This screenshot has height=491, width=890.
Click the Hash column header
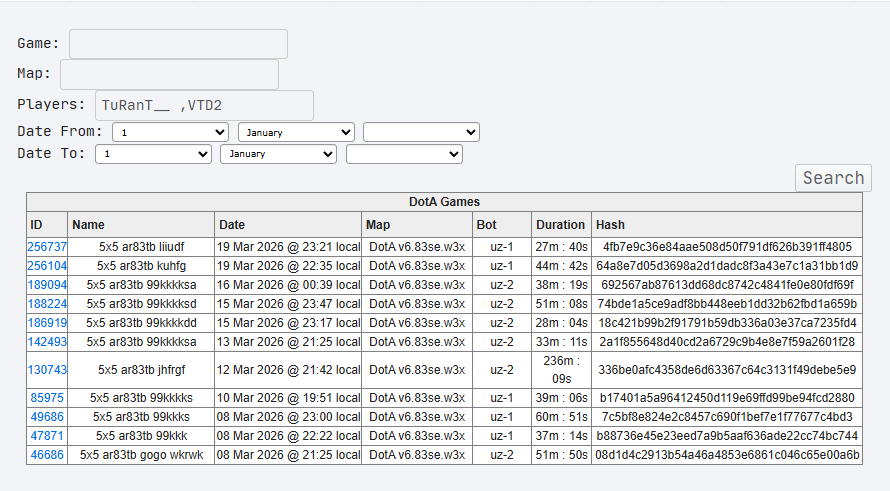pos(727,225)
